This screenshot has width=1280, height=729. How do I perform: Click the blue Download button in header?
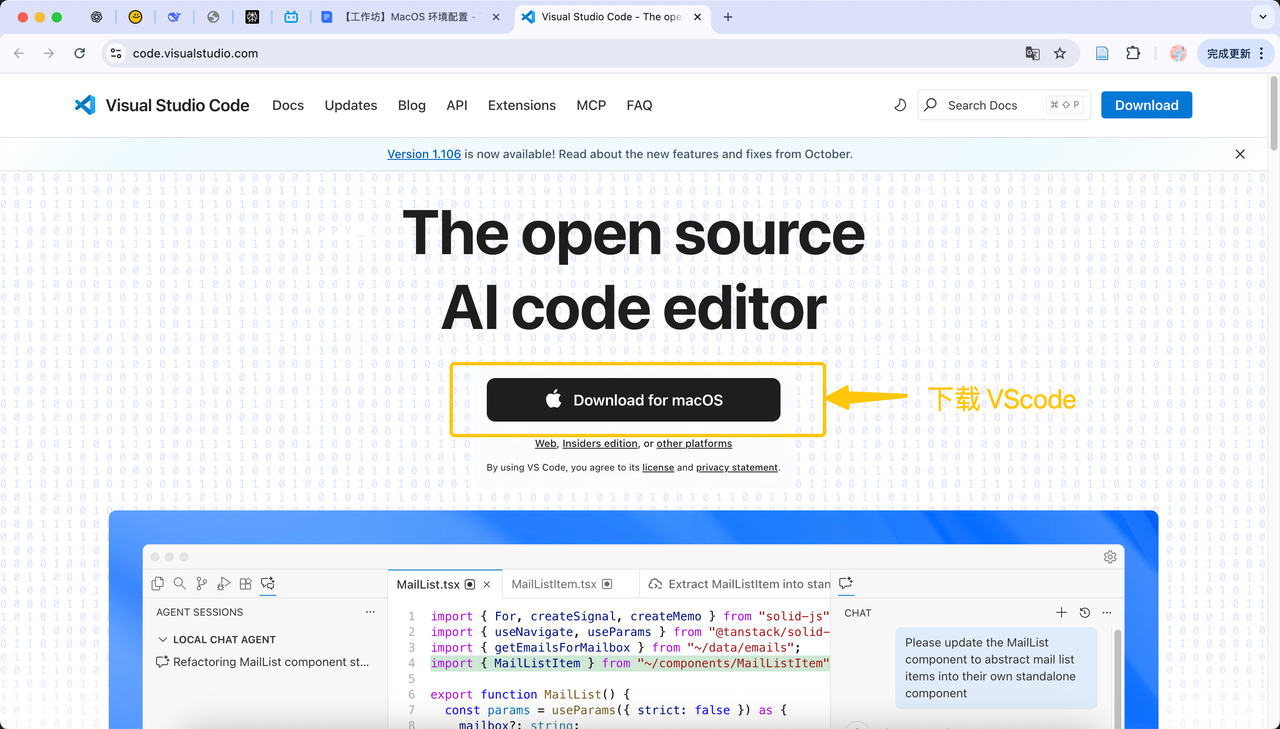(1146, 105)
